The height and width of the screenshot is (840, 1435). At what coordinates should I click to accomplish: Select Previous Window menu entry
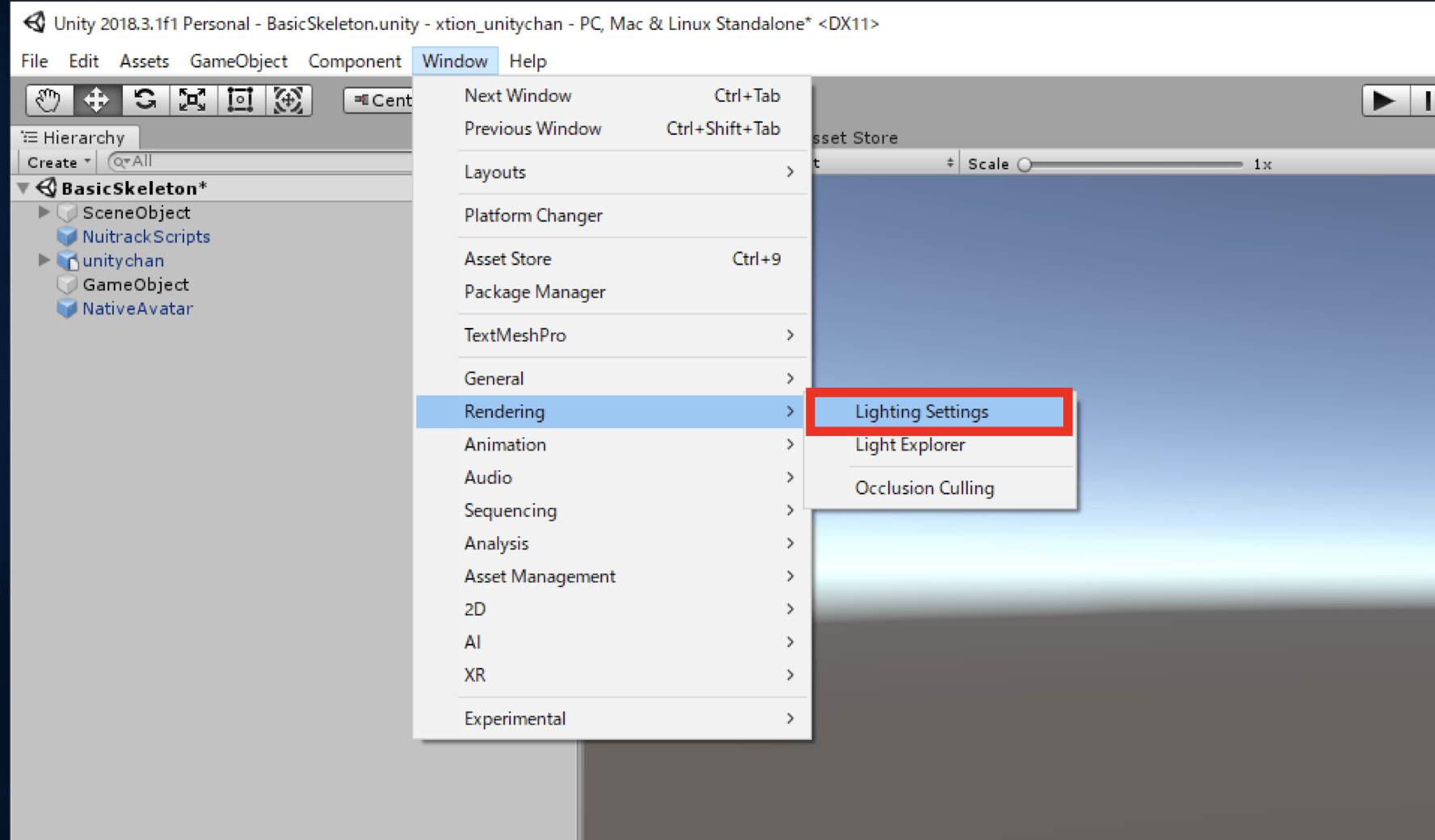click(612, 128)
